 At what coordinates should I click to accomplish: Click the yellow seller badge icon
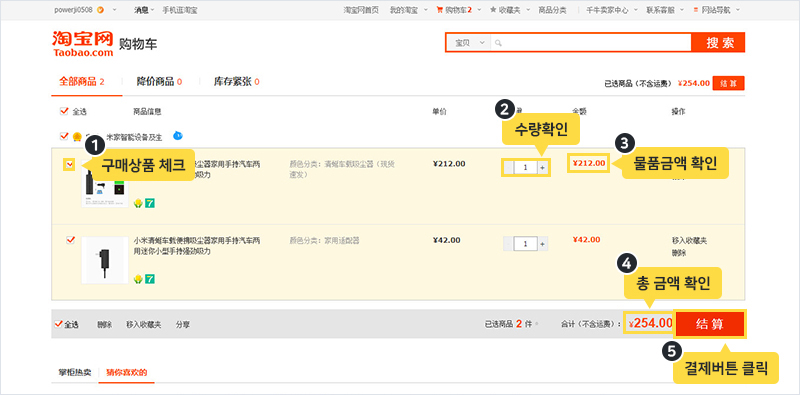[77, 137]
